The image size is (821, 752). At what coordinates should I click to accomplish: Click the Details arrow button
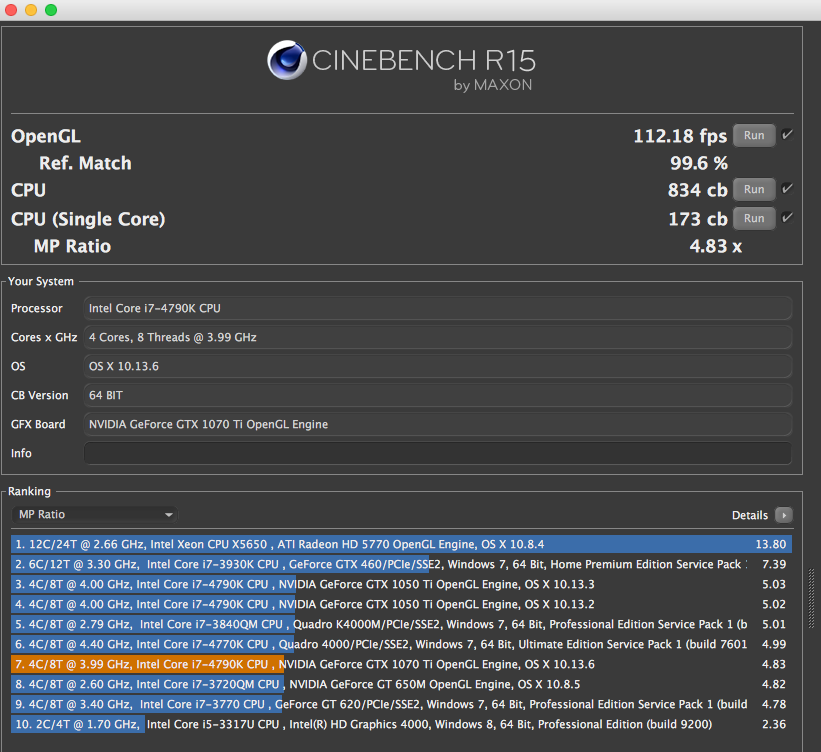[783, 515]
